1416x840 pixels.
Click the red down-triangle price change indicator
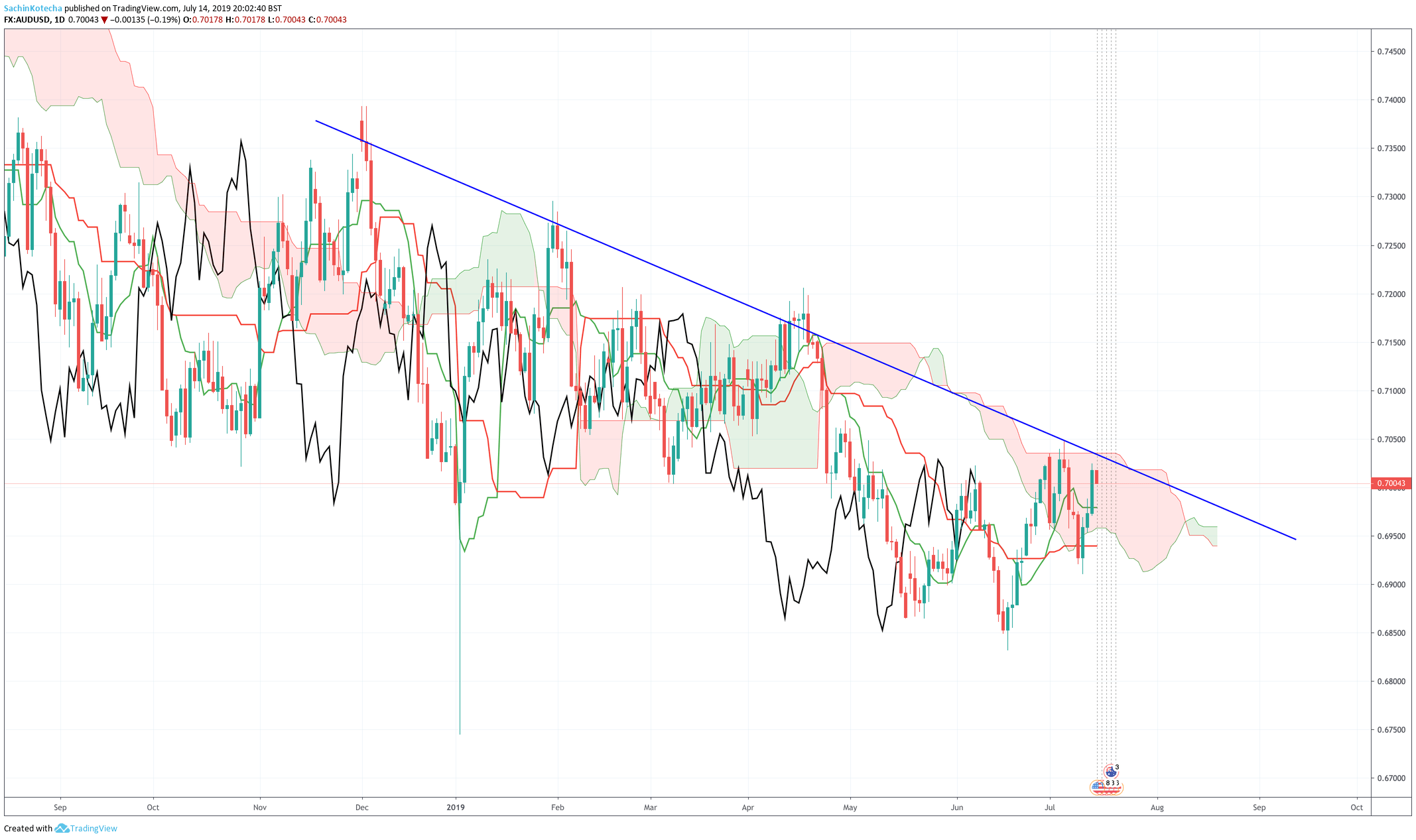coord(104,20)
